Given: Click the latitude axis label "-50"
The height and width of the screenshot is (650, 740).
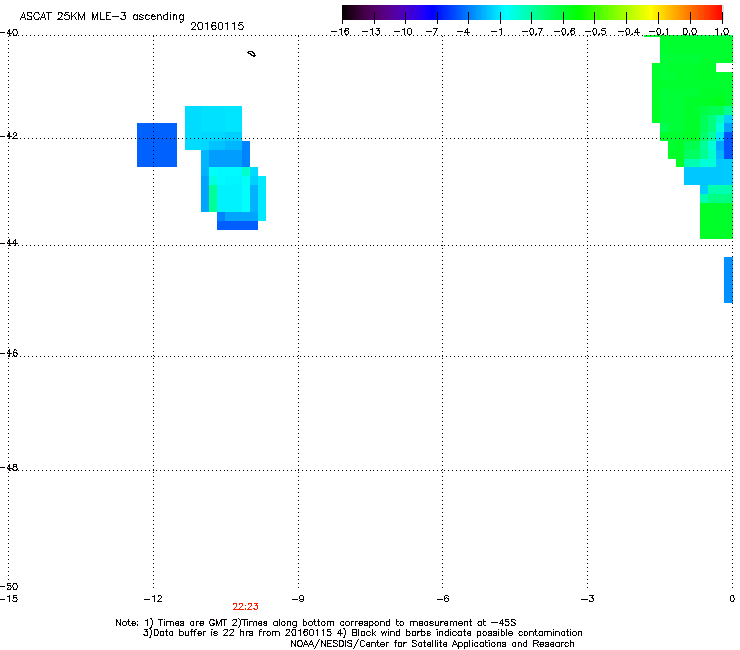Looking at the screenshot, I should tap(9, 587).
